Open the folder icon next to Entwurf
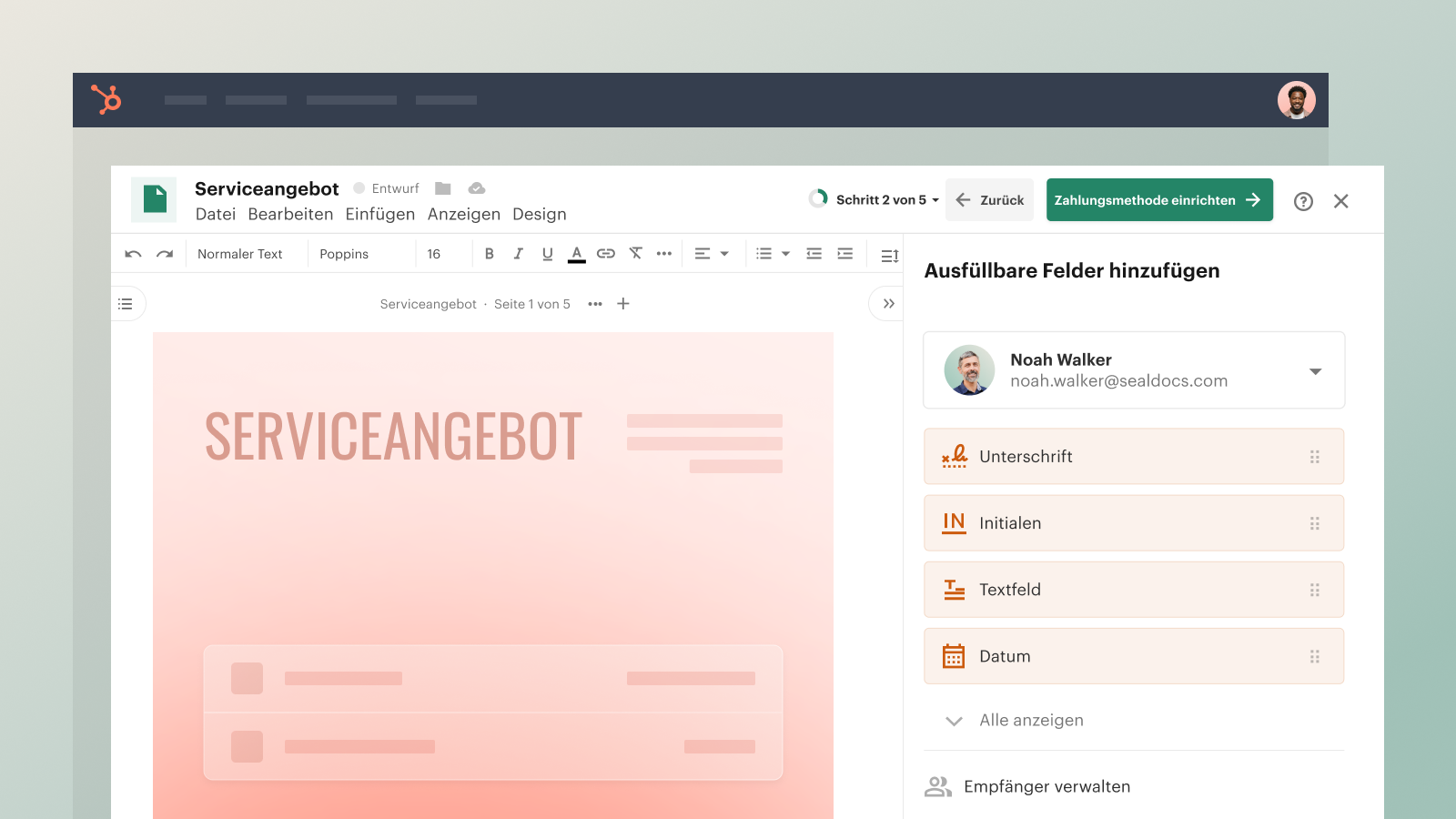The image size is (1456, 819). click(x=443, y=188)
